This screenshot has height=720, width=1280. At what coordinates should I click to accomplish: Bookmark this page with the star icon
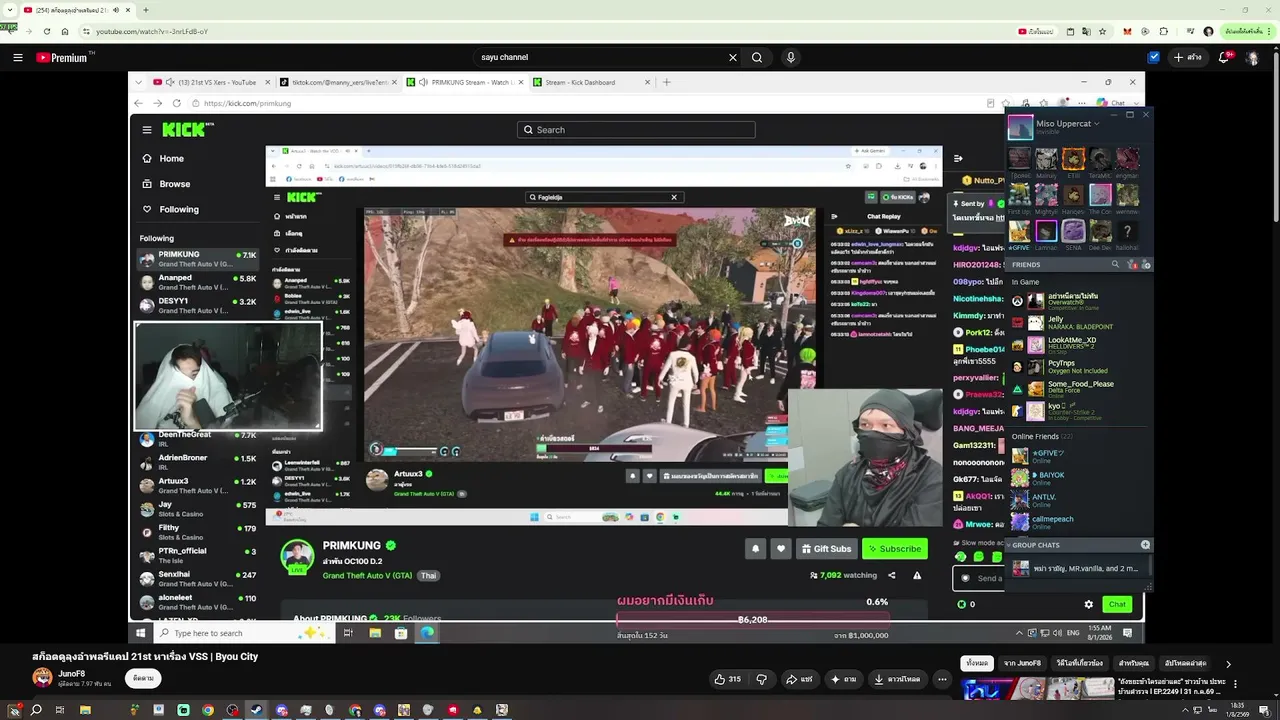point(1104,32)
